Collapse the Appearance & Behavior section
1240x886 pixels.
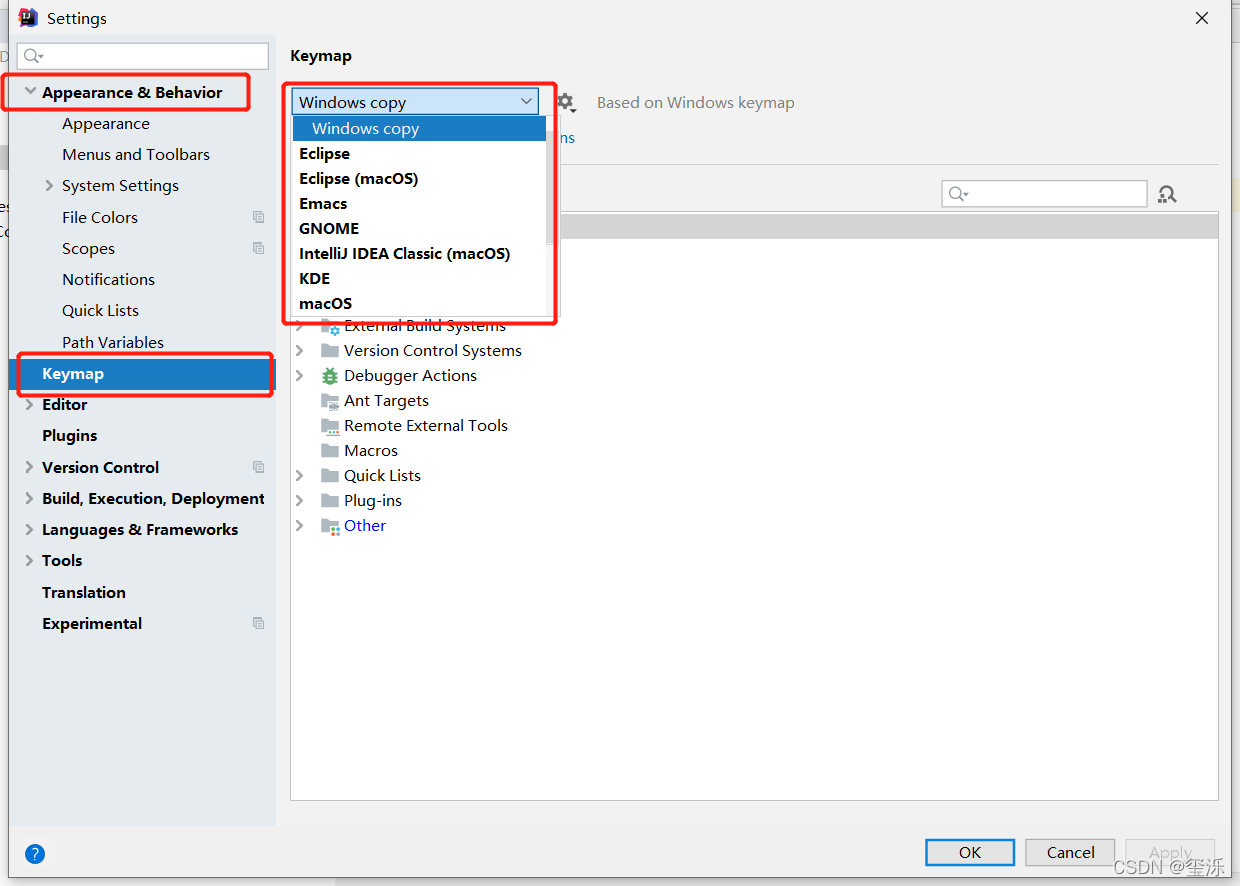[x=30, y=92]
